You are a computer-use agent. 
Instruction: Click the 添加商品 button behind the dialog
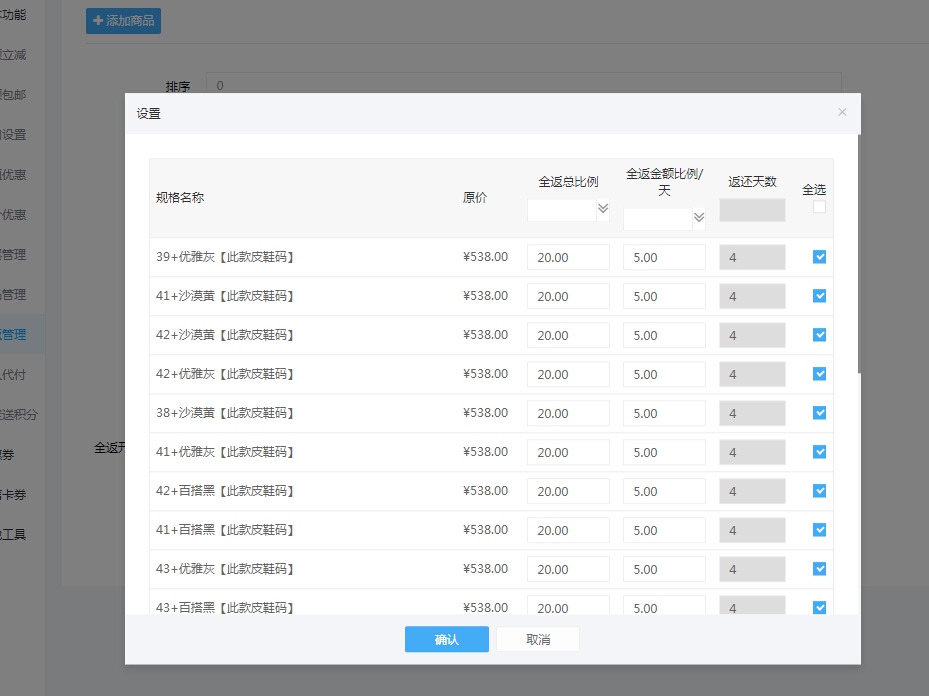coord(123,21)
